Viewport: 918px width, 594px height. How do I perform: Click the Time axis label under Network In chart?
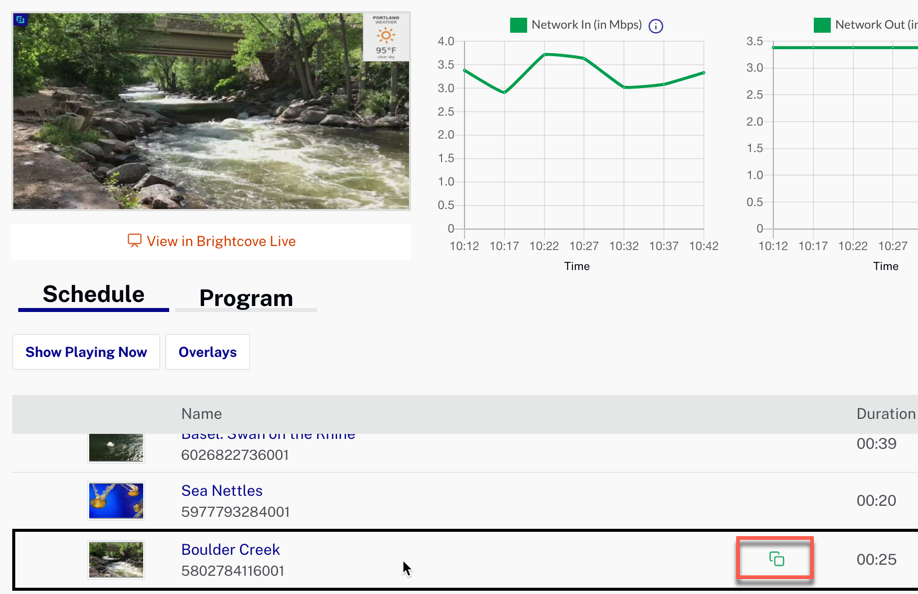[x=577, y=266]
